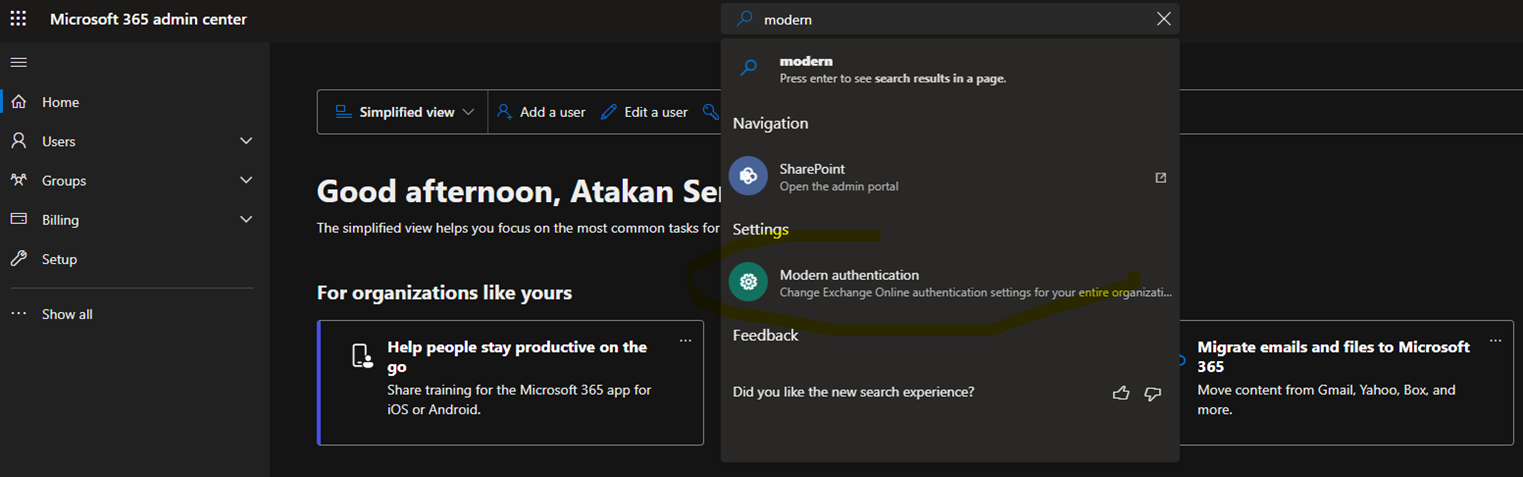Click the SharePoint logo icon

click(x=748, y=176)
